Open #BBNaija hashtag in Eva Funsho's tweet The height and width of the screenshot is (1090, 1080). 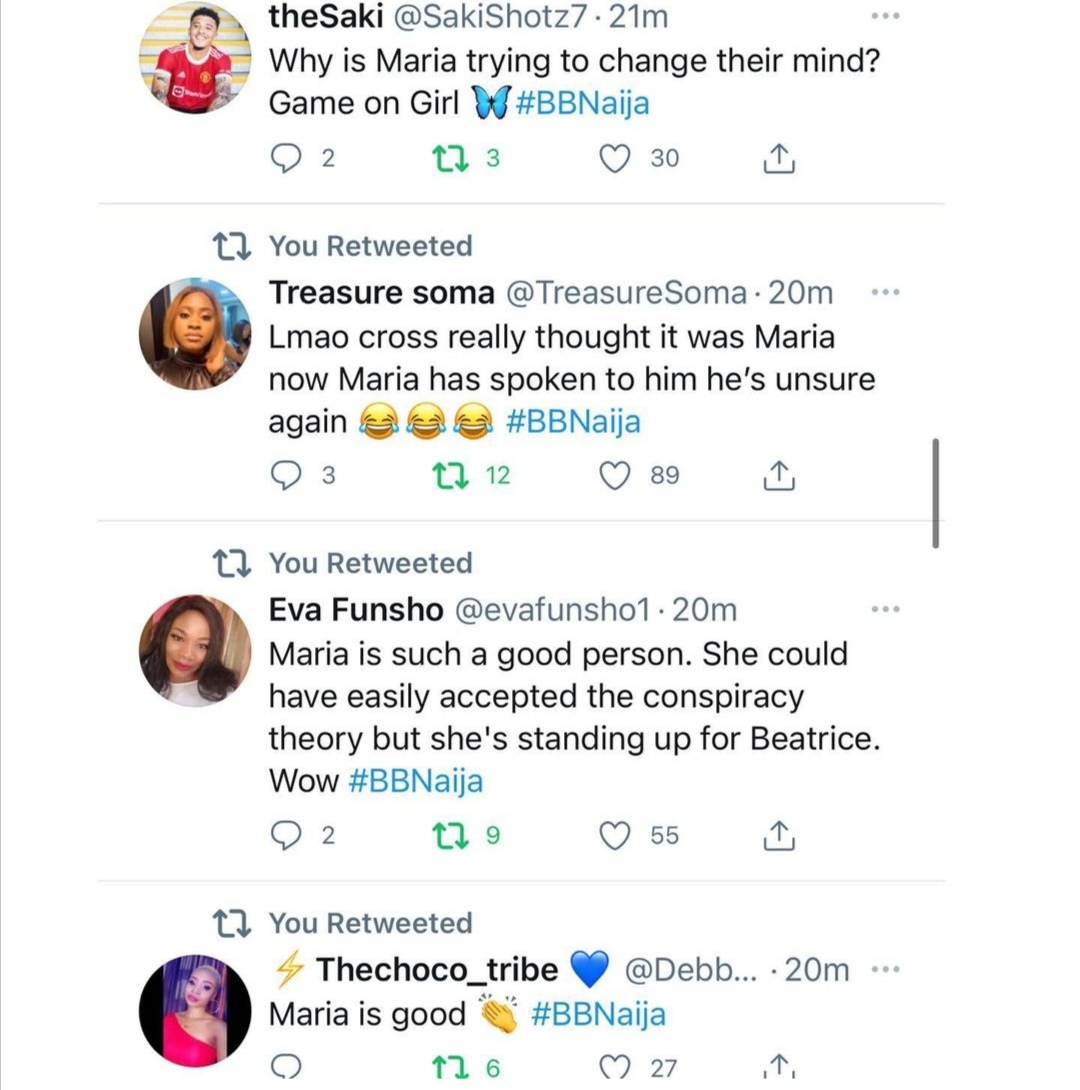(415, 781)
